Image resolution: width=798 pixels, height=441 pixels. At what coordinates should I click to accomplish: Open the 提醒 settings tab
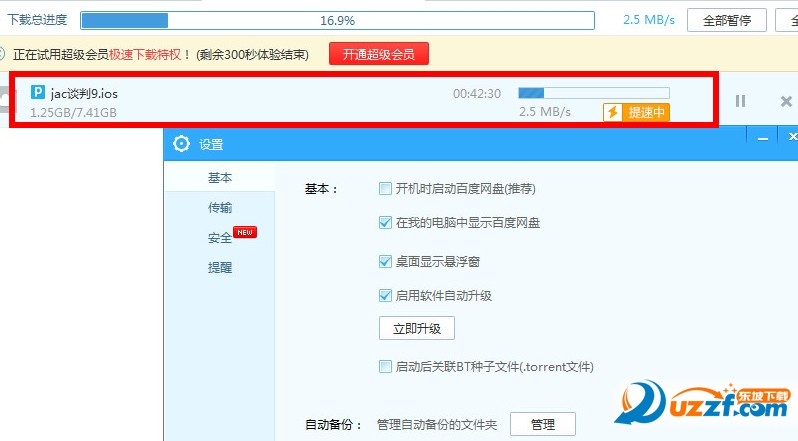click(x=220, y=268)
